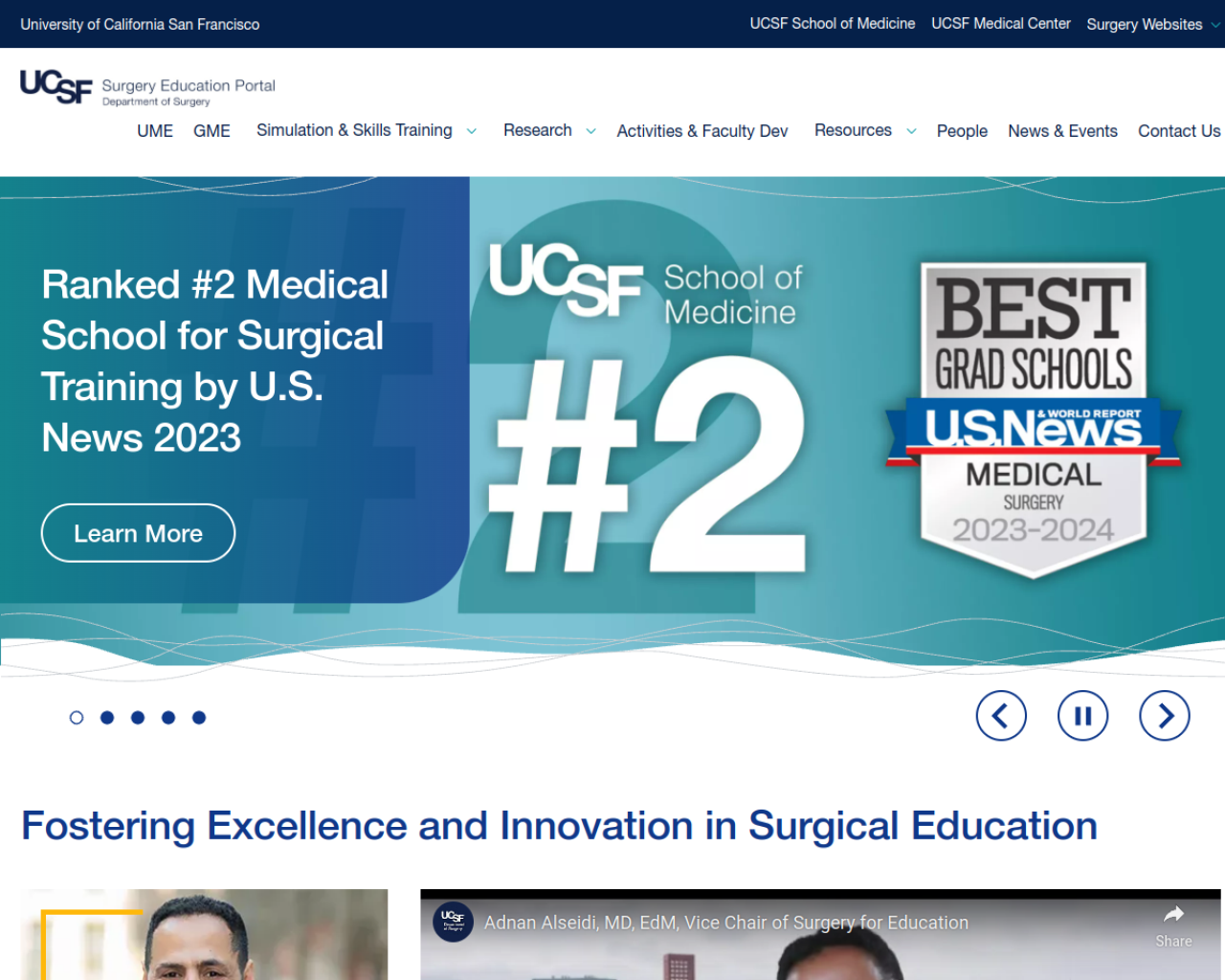The height and width of the screenshot is (980, 1225).
Task: Click Surgery Education Portal title
Action: click(189, 85)
